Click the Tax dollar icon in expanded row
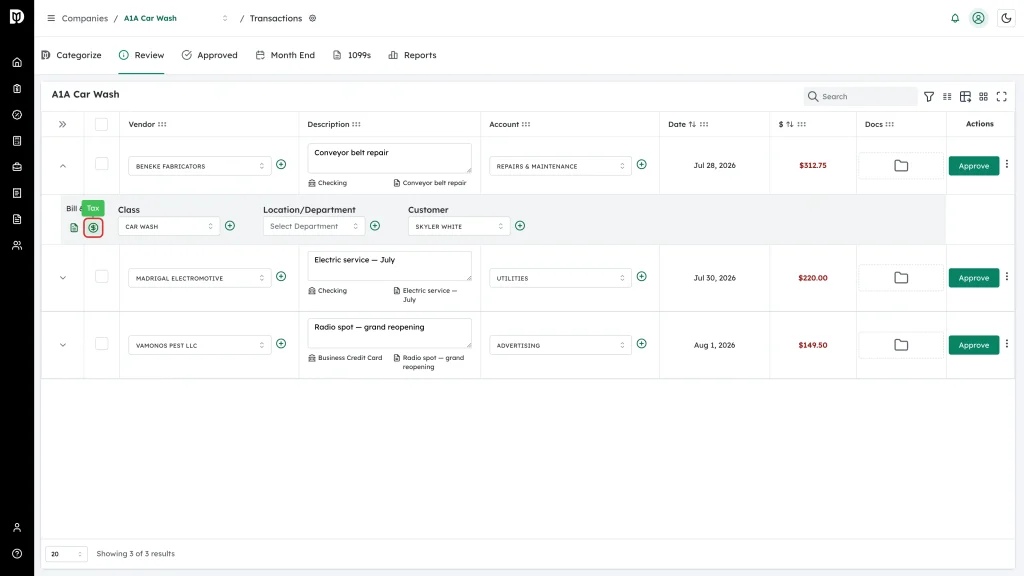The height and width of the screenshot is (576, 1024). (93, 227)
